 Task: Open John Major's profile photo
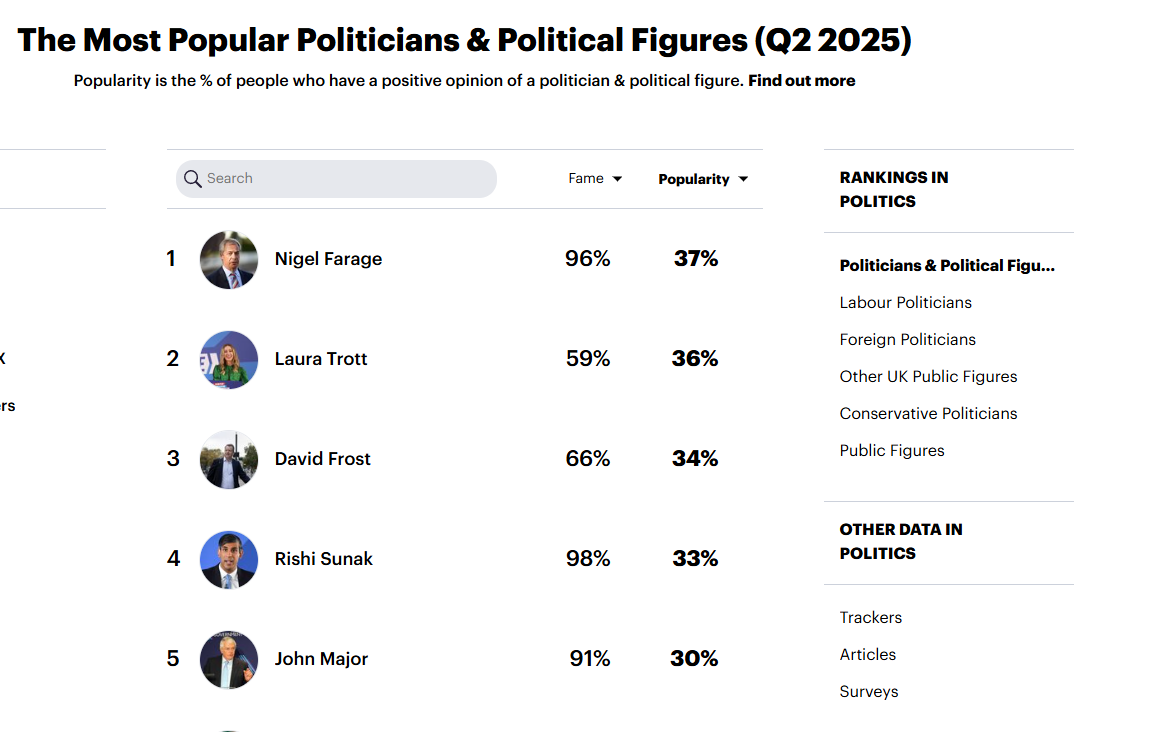(x=229, y=659)
